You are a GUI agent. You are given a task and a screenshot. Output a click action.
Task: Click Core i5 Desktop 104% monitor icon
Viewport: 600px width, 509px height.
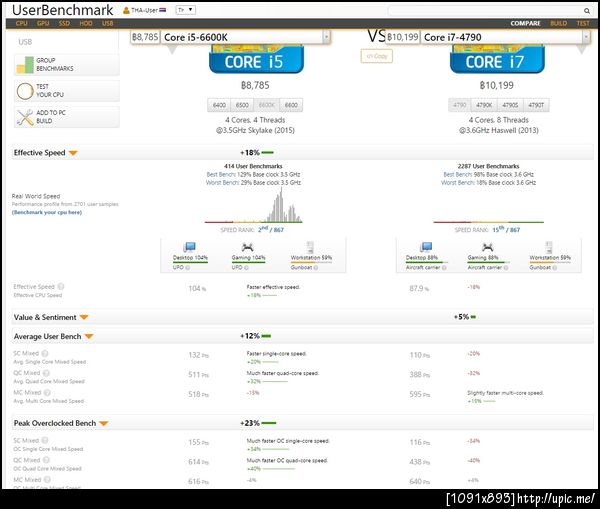pos(189,247)
